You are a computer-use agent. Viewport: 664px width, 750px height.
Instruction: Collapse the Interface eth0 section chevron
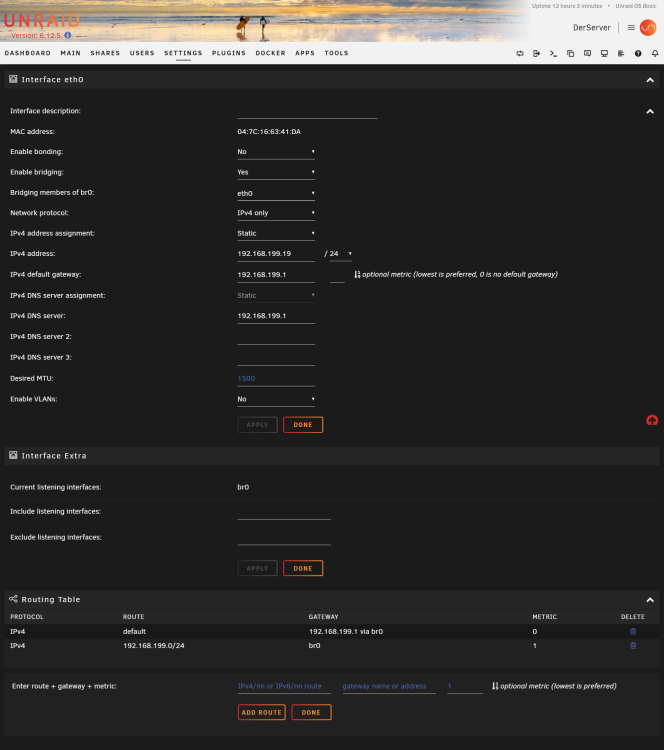[650, 80]
